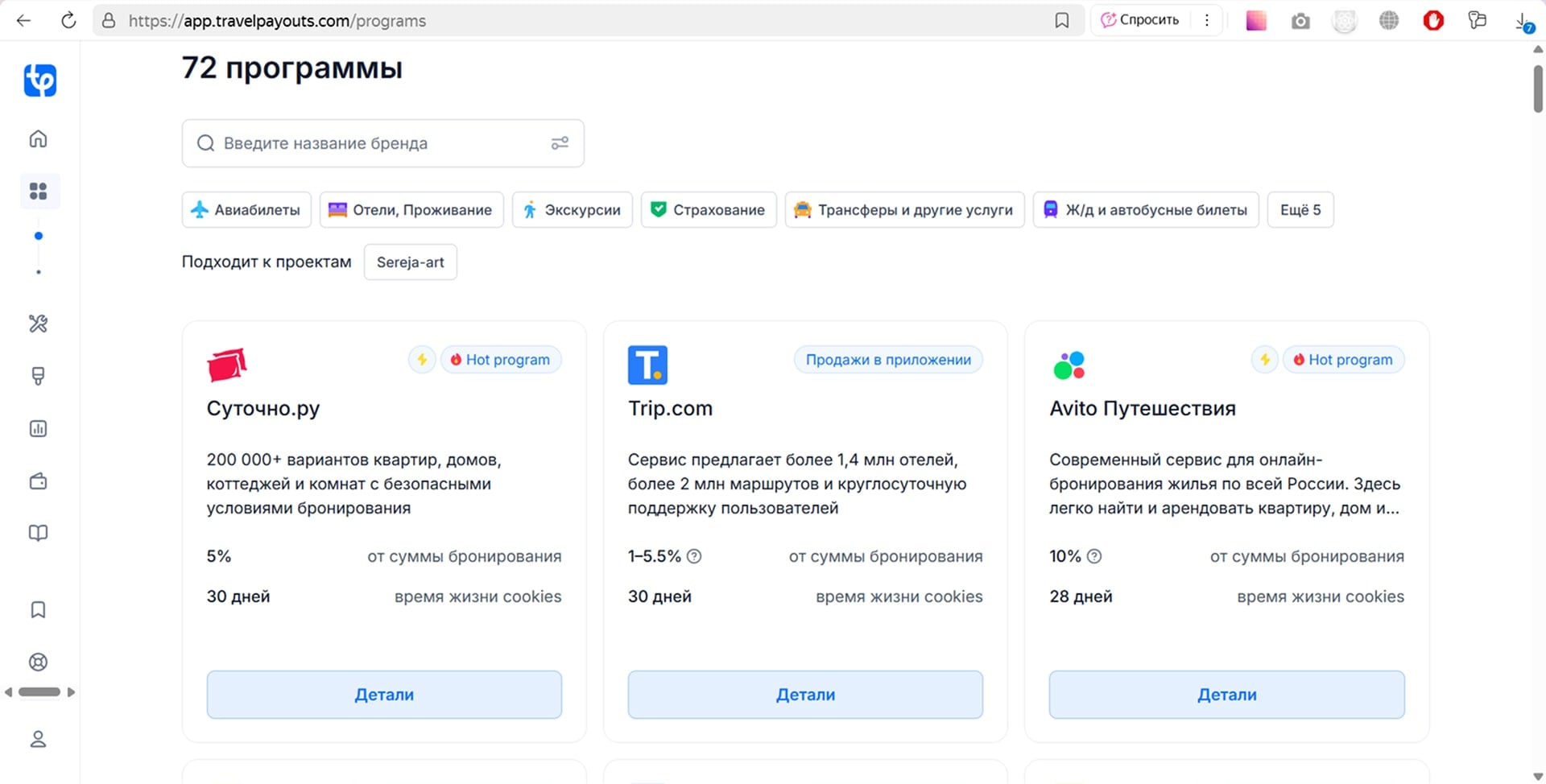Viewport: 1546px width, 784px height.
Task: Click sidebar scroll left arrow
Action: click(8, 692)
